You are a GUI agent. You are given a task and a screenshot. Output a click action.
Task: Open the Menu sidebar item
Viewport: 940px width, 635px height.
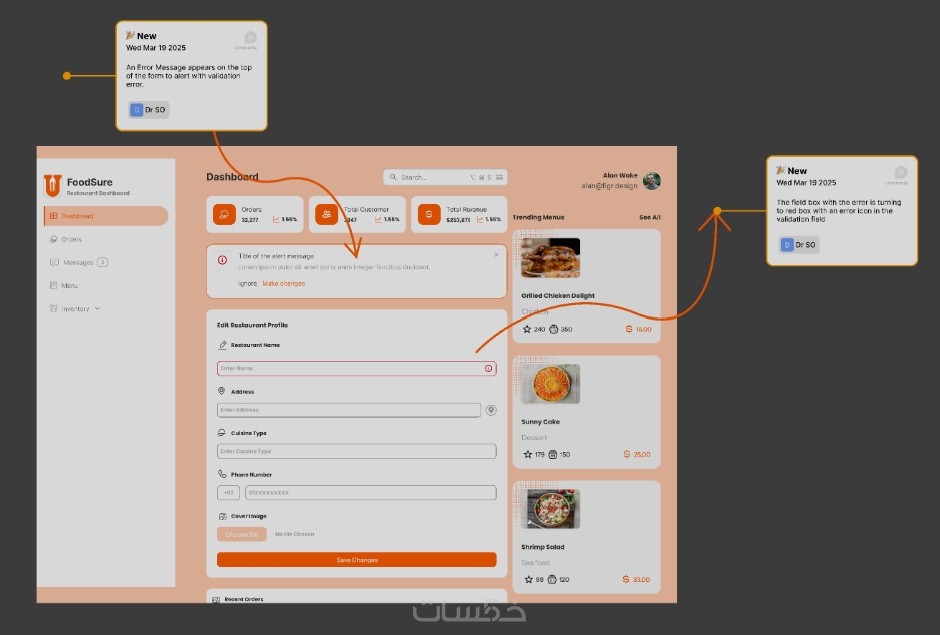click(x=64, y=285)
